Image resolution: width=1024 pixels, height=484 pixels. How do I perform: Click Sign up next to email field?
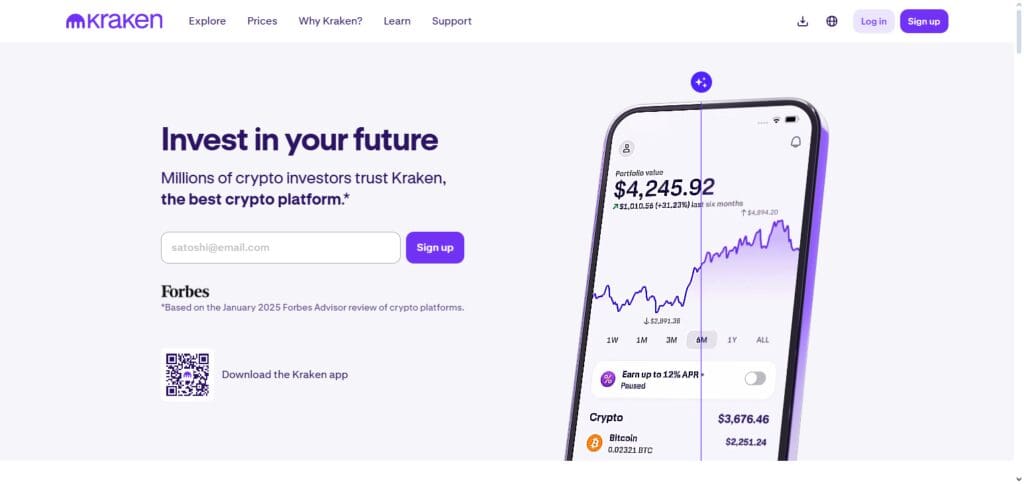pyautogui.click(x=435, y=248)
